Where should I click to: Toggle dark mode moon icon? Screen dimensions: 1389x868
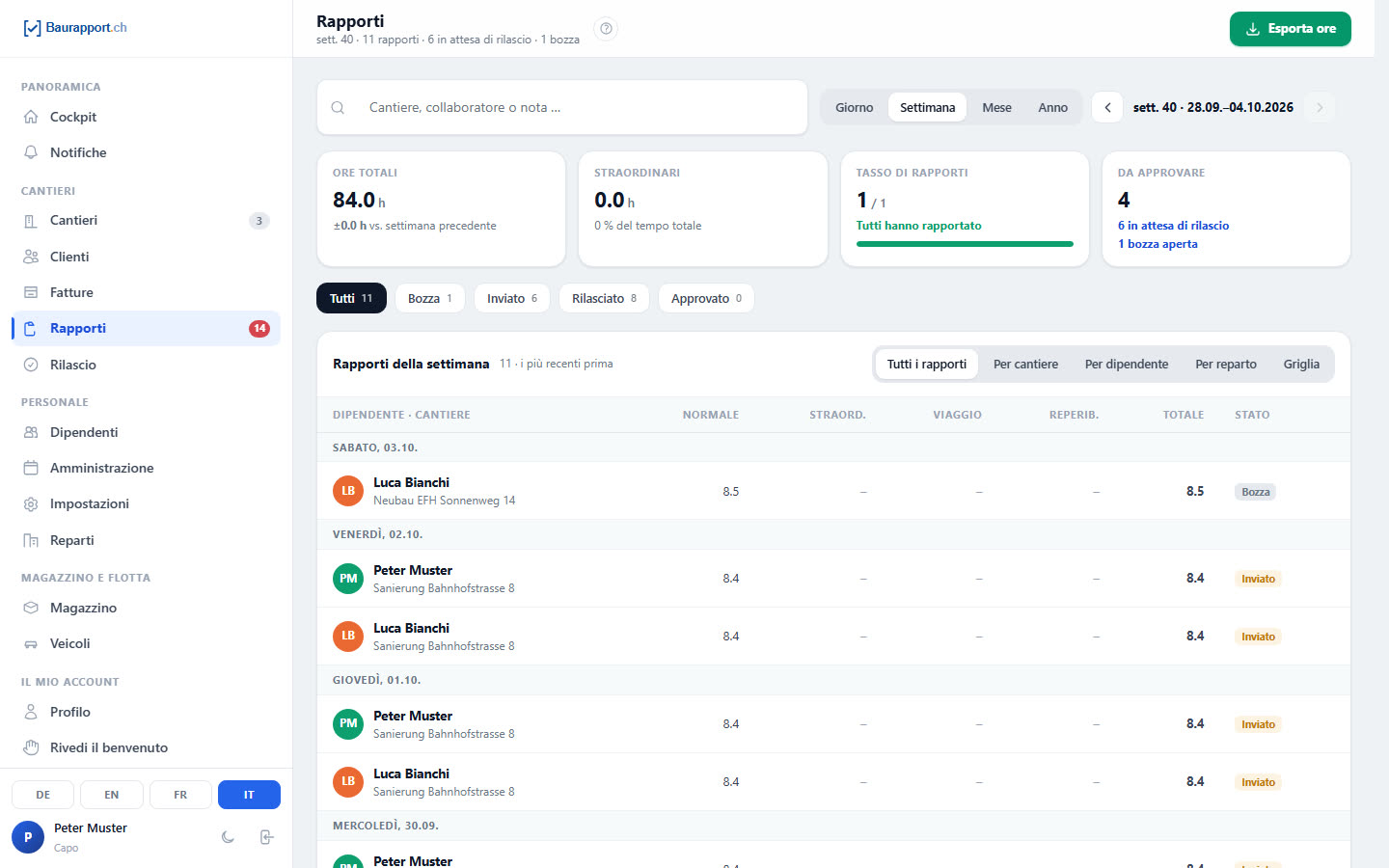pyautogui.click(x=228, y=837)
